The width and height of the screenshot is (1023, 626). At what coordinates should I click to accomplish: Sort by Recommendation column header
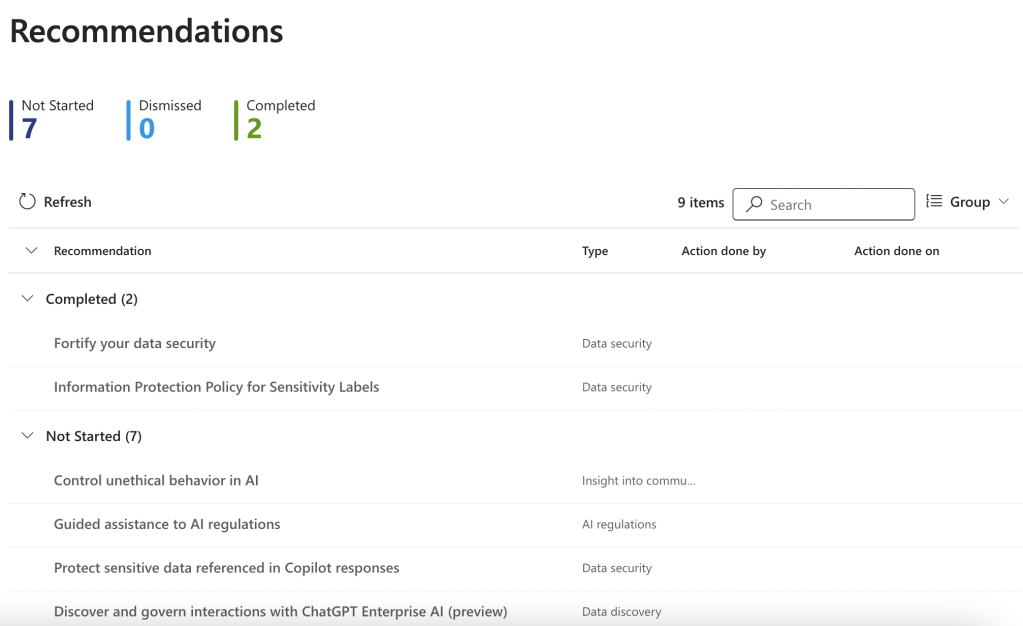pos(103,251)
